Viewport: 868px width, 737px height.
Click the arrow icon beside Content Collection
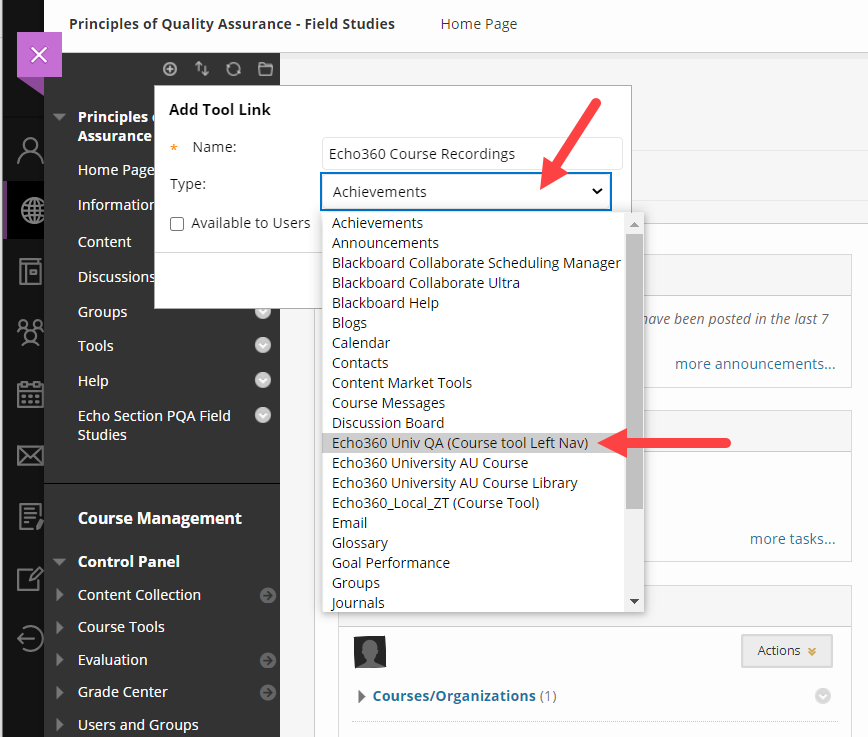268,595
